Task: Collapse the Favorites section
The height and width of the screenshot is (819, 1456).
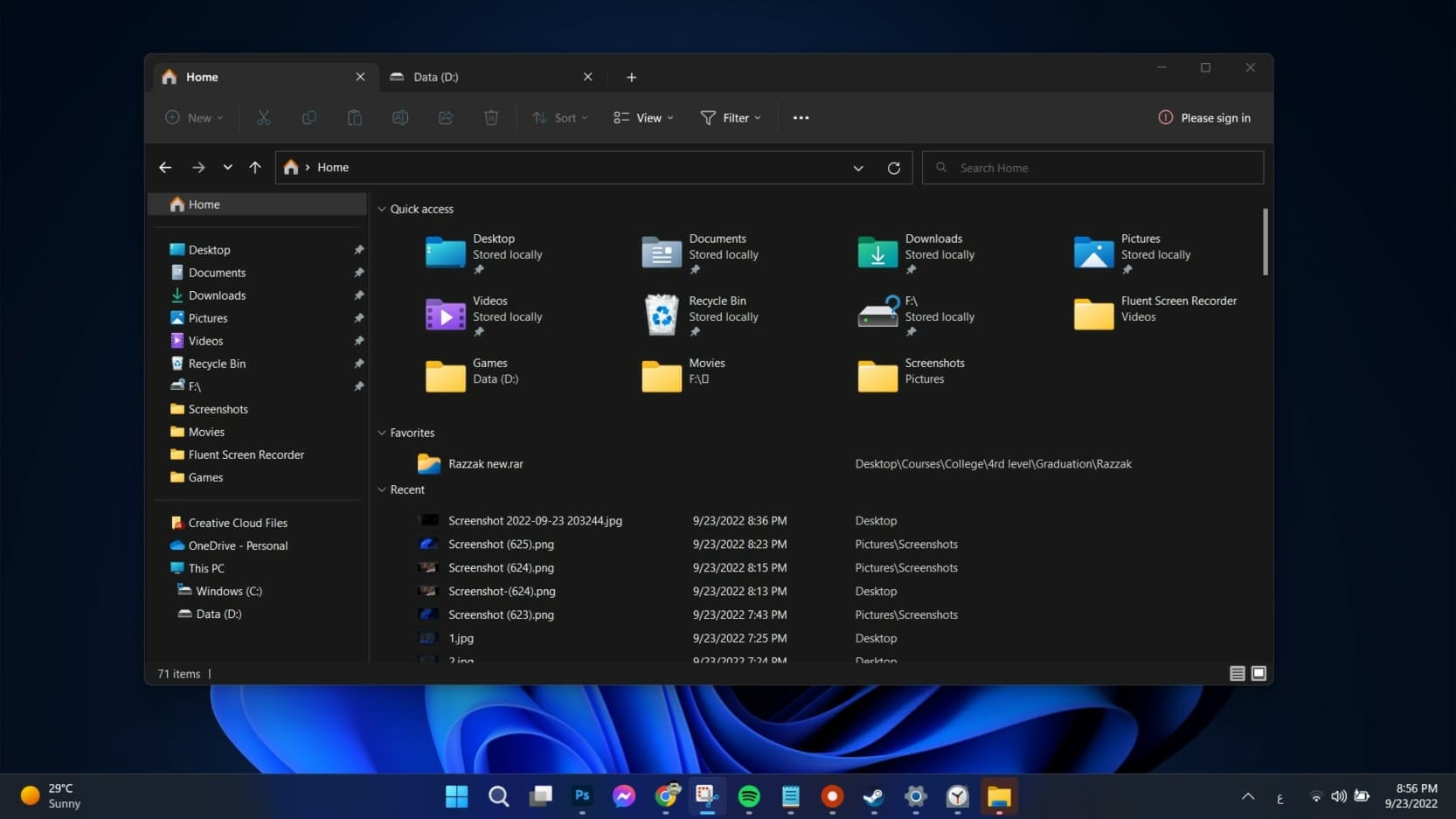Action: [382, 434]
